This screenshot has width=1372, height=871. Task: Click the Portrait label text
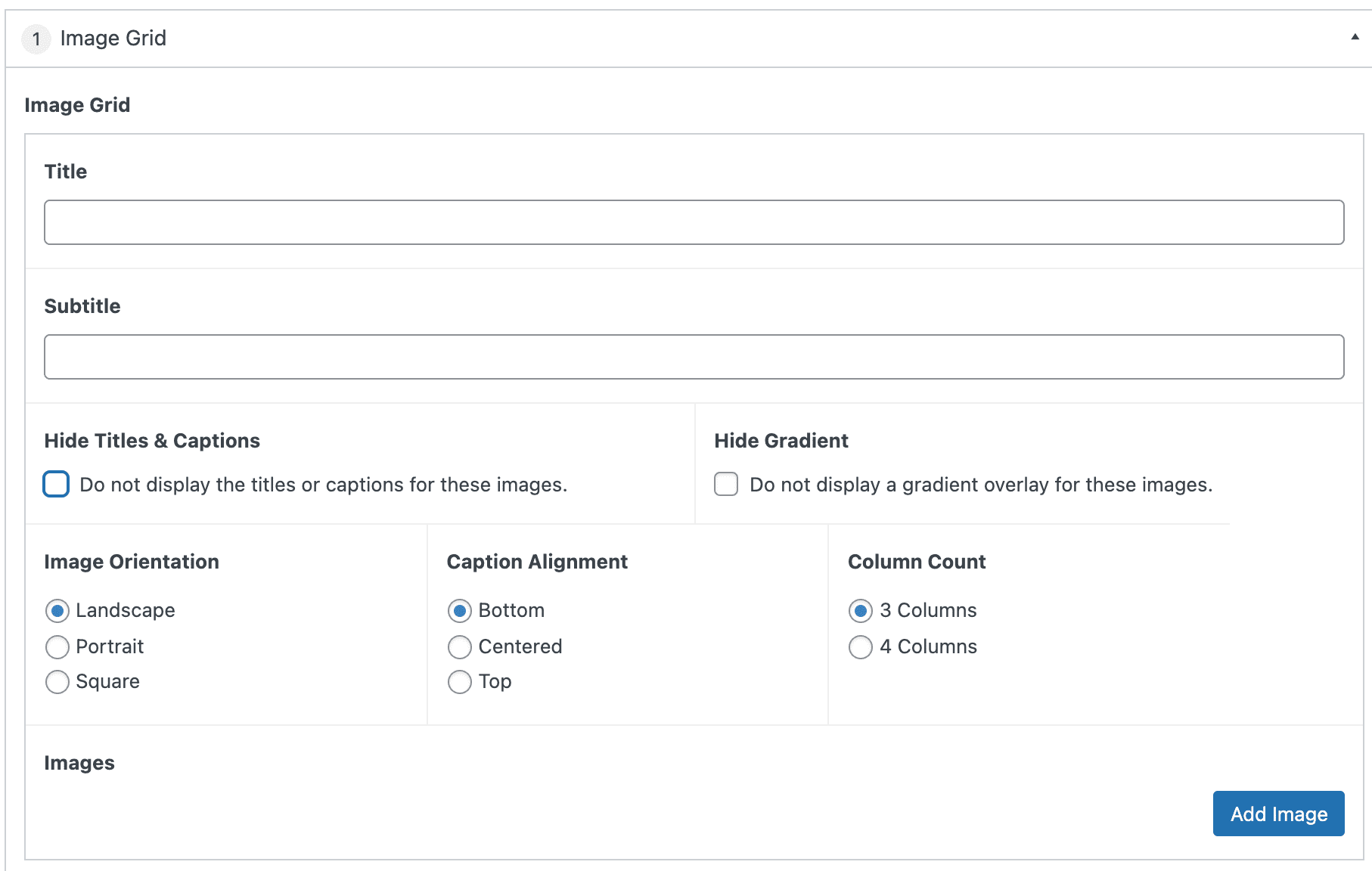tap(110, 646)
